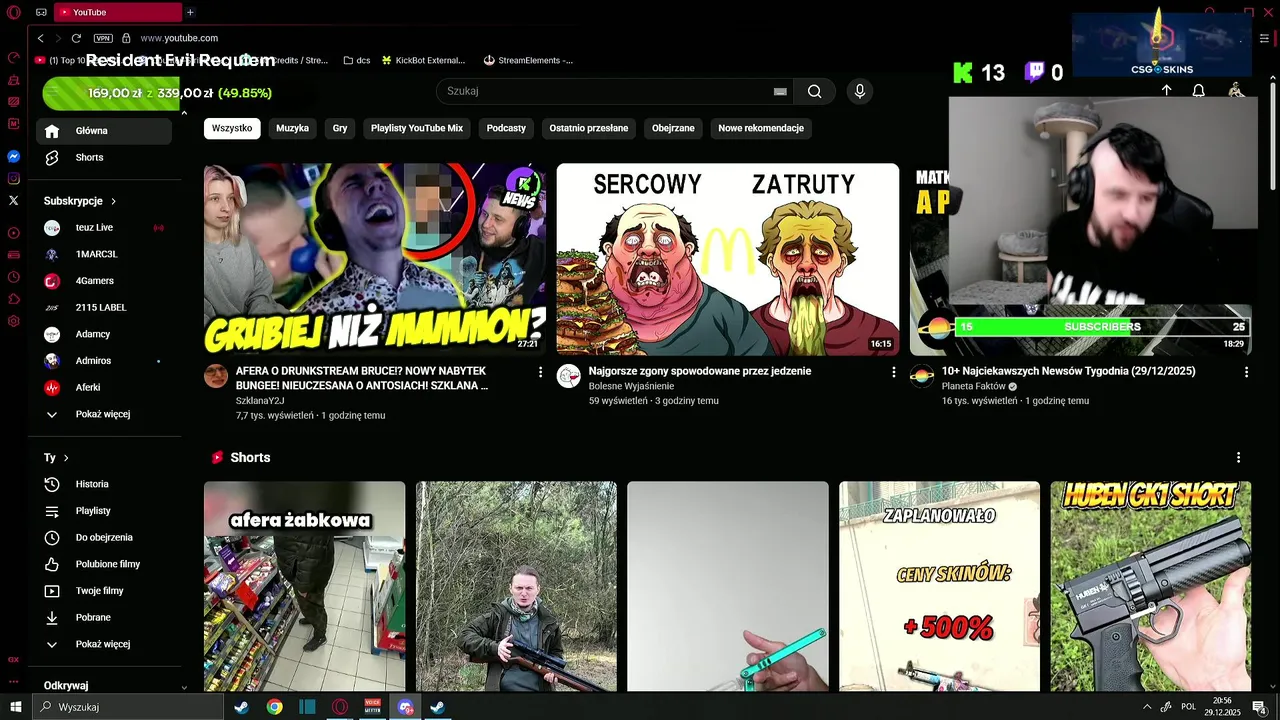Open Opera sidebar settings gear
The height and width of the screenshot is (720, 1280).
(x=14, y=321)
